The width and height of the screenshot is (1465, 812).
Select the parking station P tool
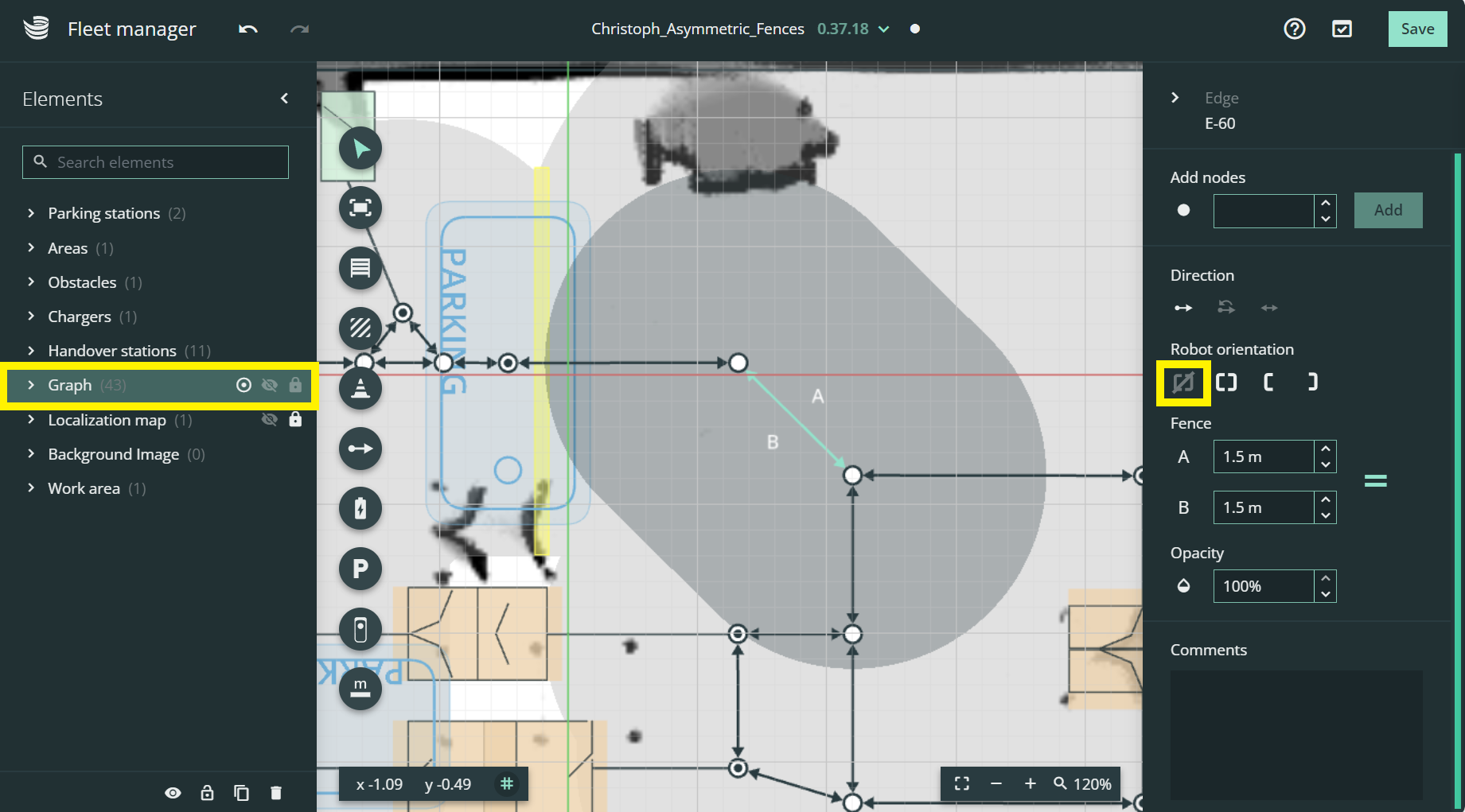click(x=360, y=569)
